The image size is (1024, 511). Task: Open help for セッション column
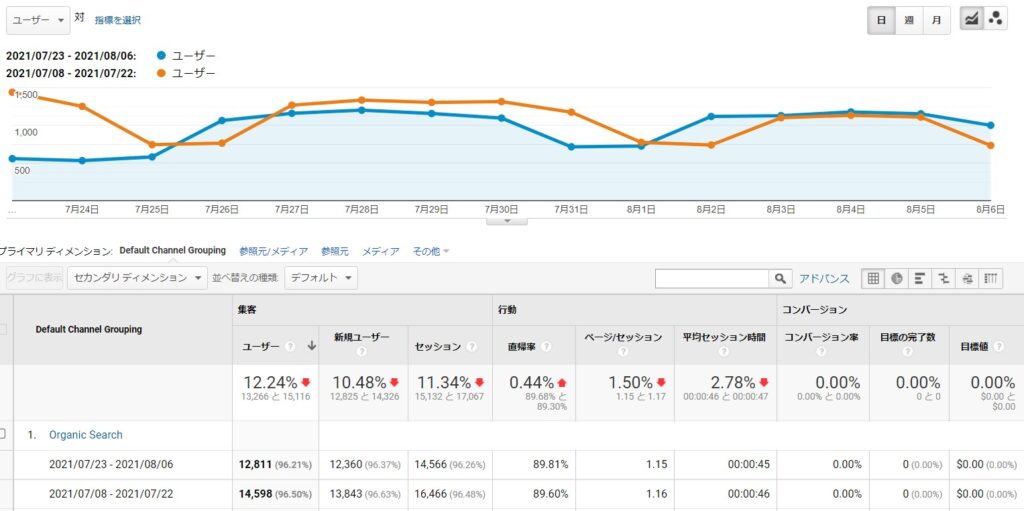click(x=473, y=347)
